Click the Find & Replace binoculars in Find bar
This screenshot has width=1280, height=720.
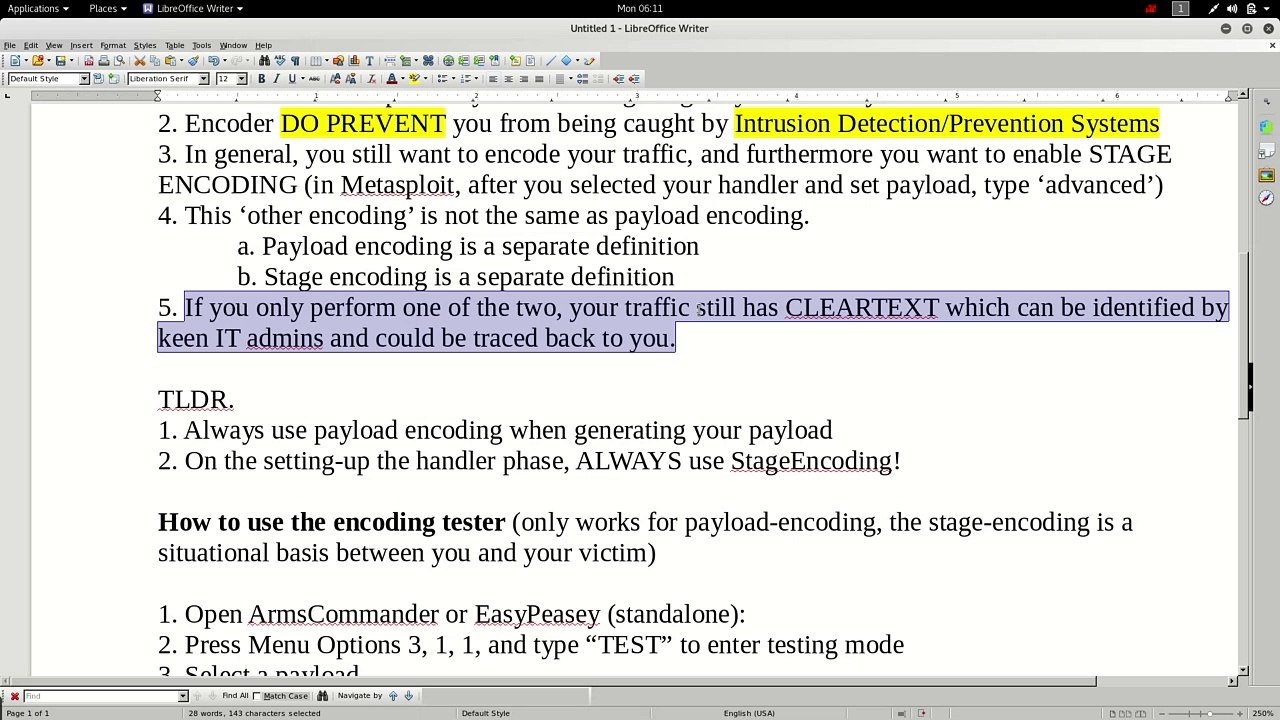322,696
